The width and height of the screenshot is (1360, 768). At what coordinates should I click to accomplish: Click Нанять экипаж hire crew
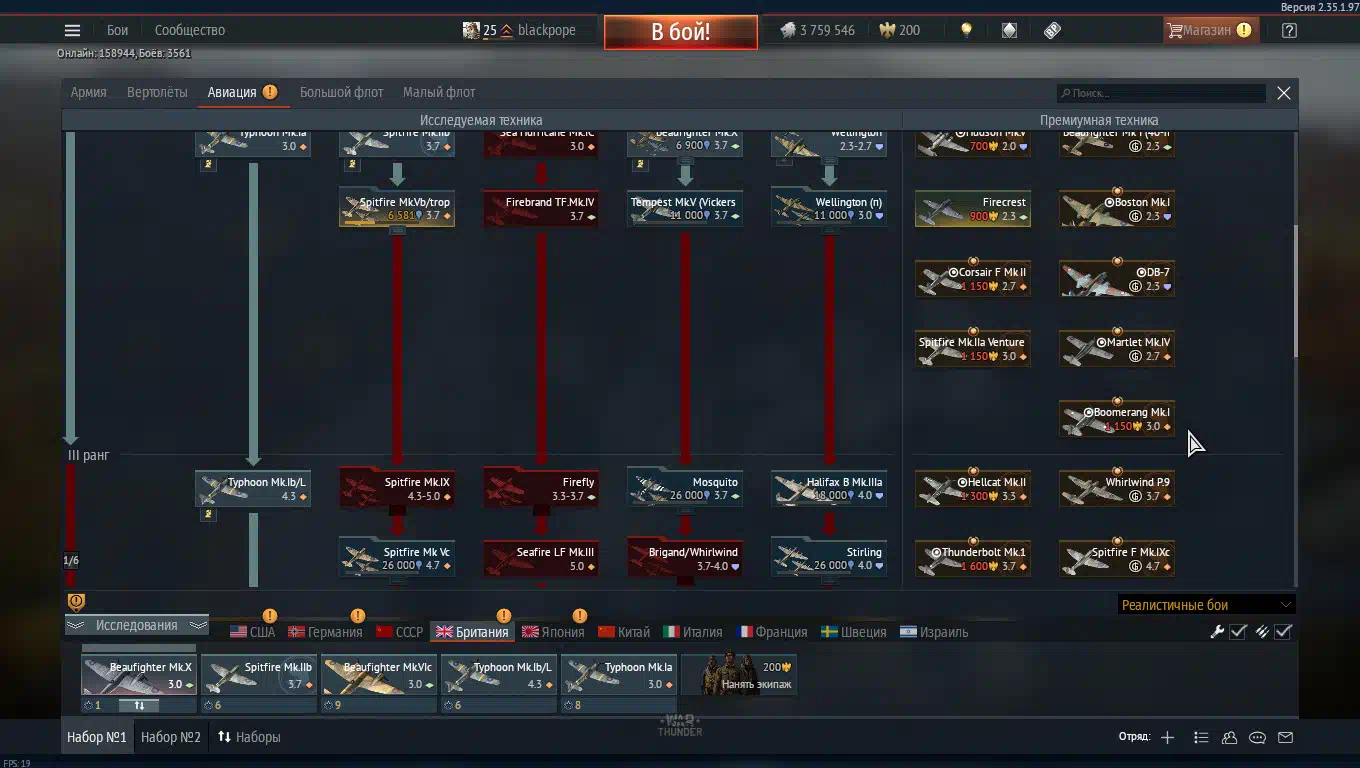(x=739, y=675)
